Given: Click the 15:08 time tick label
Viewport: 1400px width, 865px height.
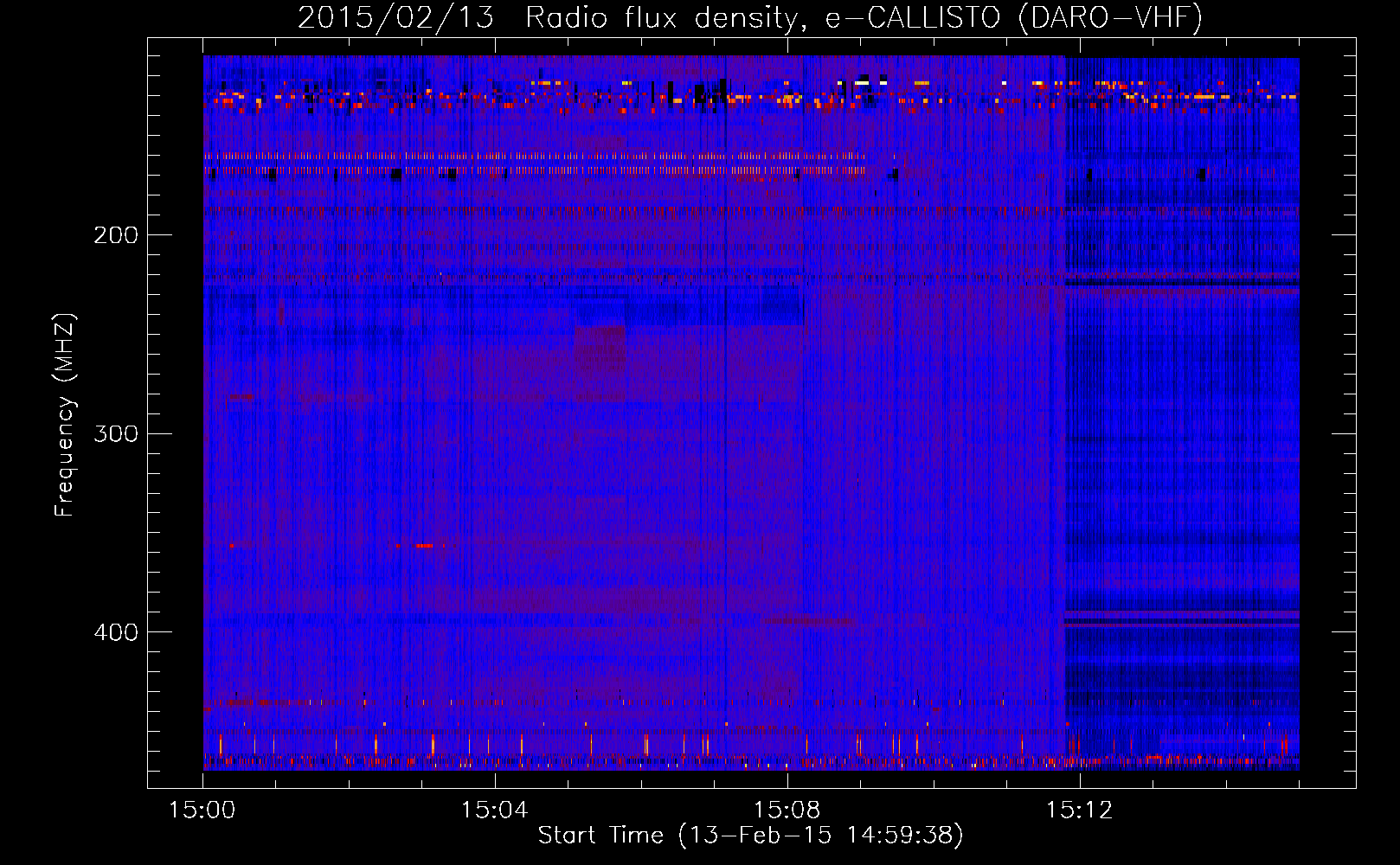Looking at the screenshot, I should click(x=787, y=811).
